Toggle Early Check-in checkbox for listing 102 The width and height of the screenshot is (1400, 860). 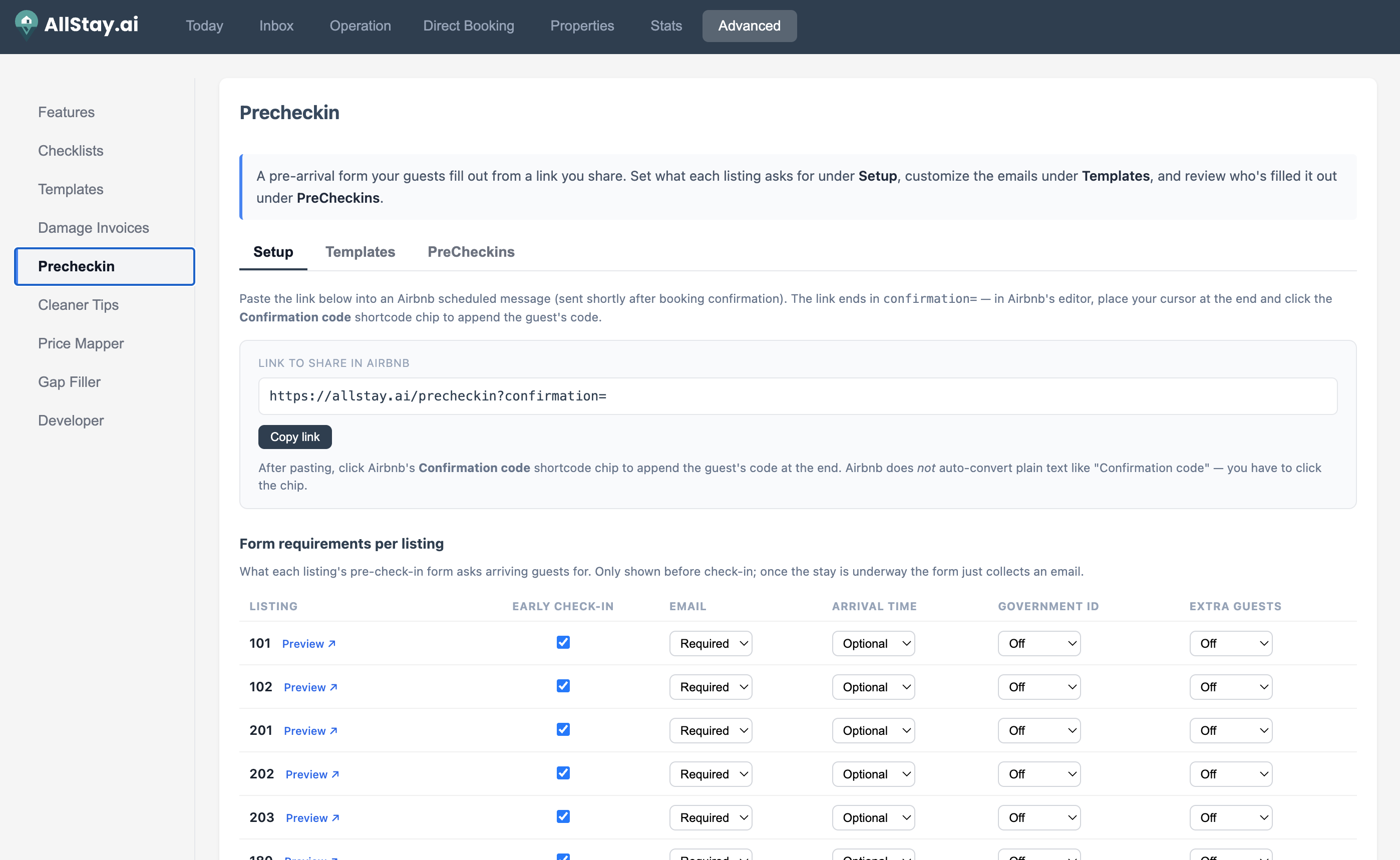pyautogui.click(x=563, y=686)
